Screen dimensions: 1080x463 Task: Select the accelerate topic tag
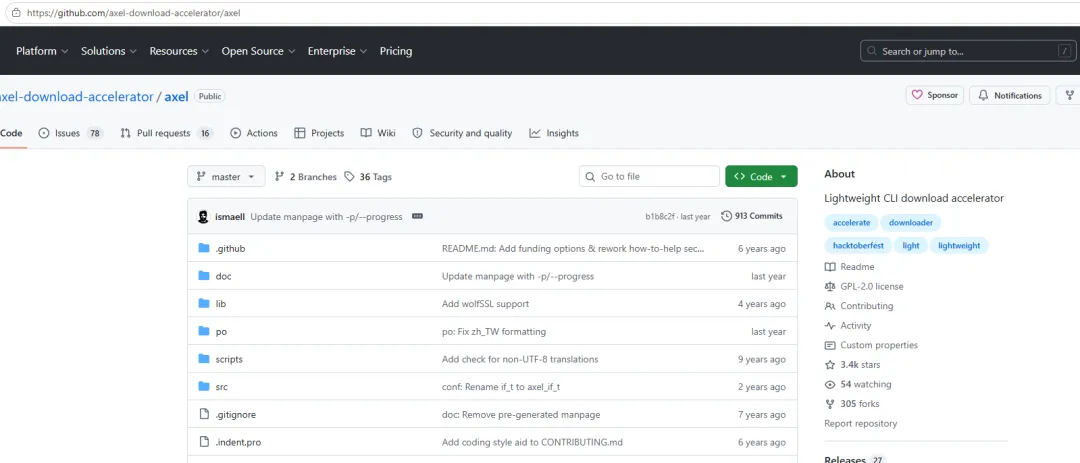pos(851,223)
